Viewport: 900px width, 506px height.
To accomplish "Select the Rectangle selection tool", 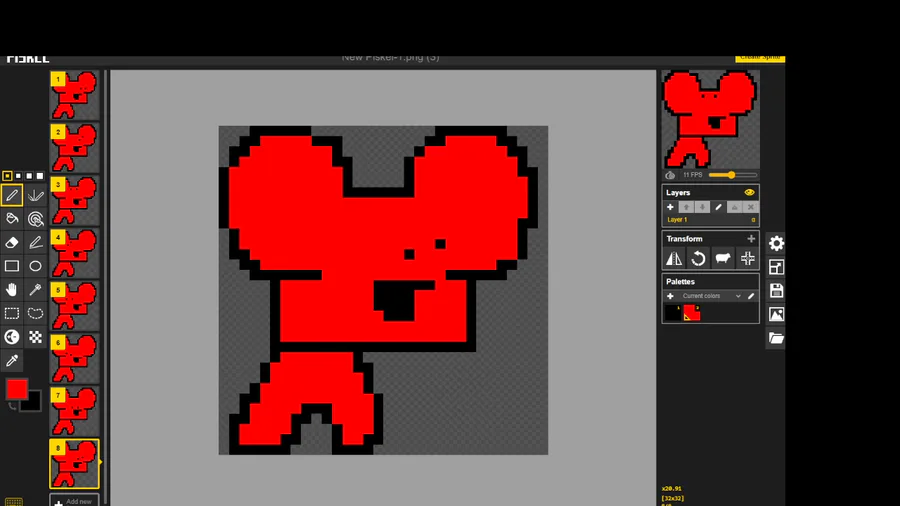I will (12, 313).
